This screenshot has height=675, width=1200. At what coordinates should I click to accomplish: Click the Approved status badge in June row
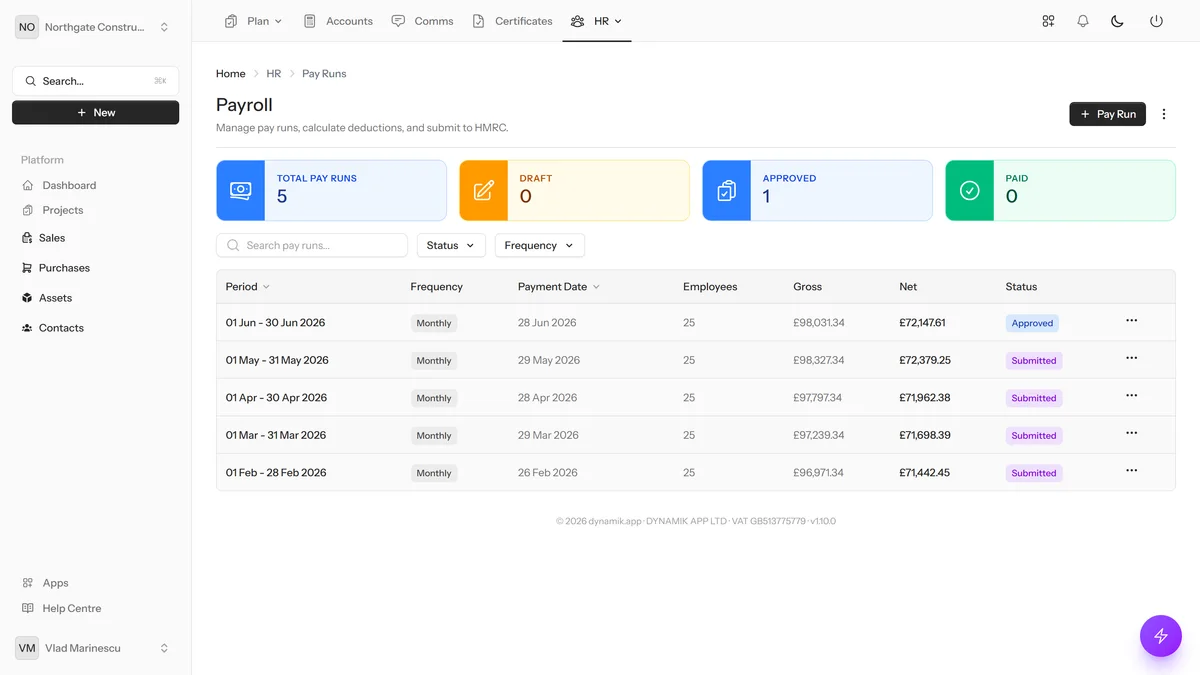[x=1032, y=323]
